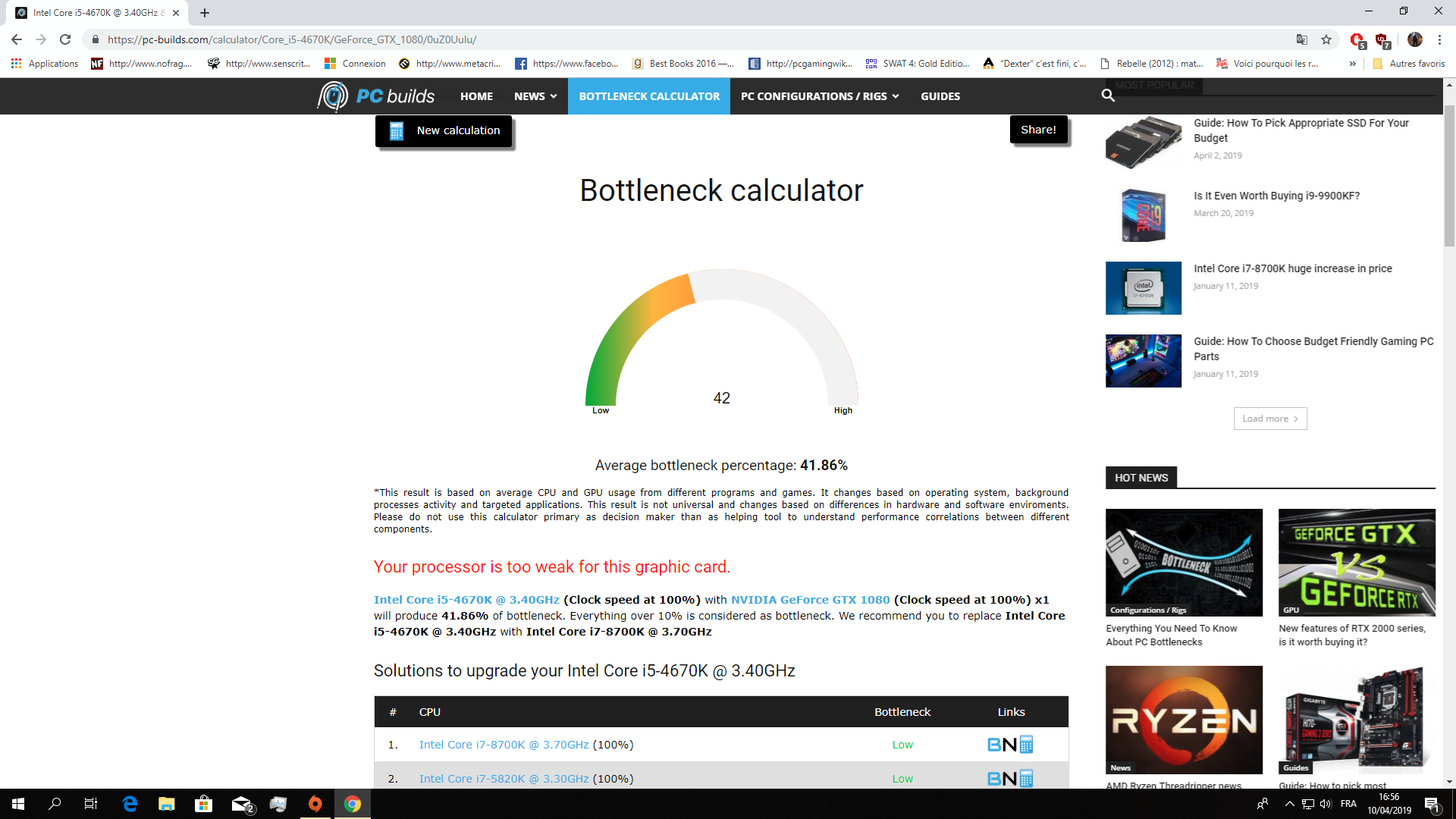Image resolution: width=1456 pixels, height=819 pixels.
Task: Open the GUIDES menu item
Action: (x=940, y=96)
